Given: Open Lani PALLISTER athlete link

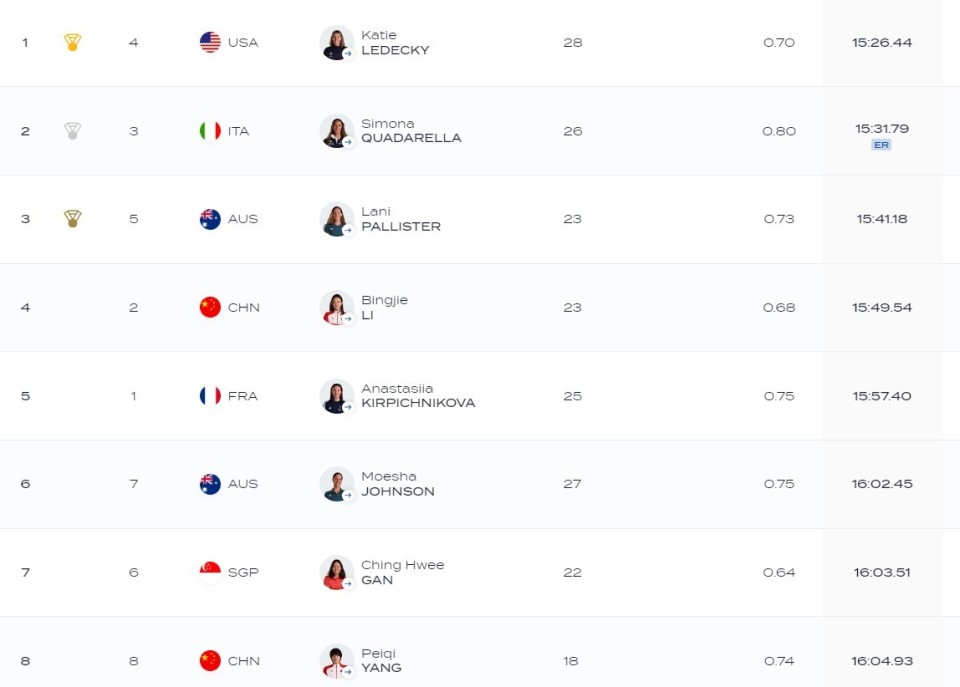Looking at the screenshot, I should [x=401, y=219].
